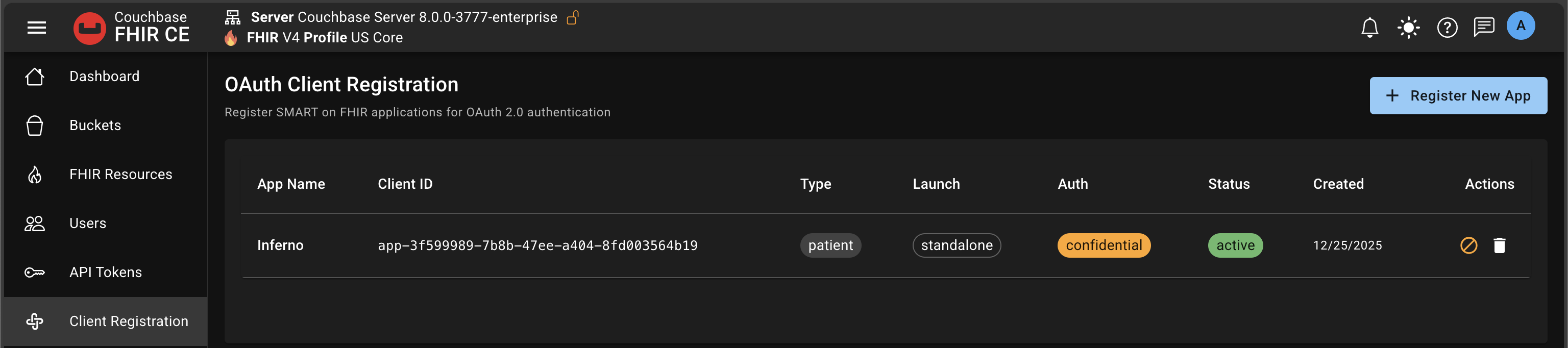The height and width of the screenshot is (348, 1568).
Task: Revoke the Inferno app using the block icon
Action: tap(1468, 245)
